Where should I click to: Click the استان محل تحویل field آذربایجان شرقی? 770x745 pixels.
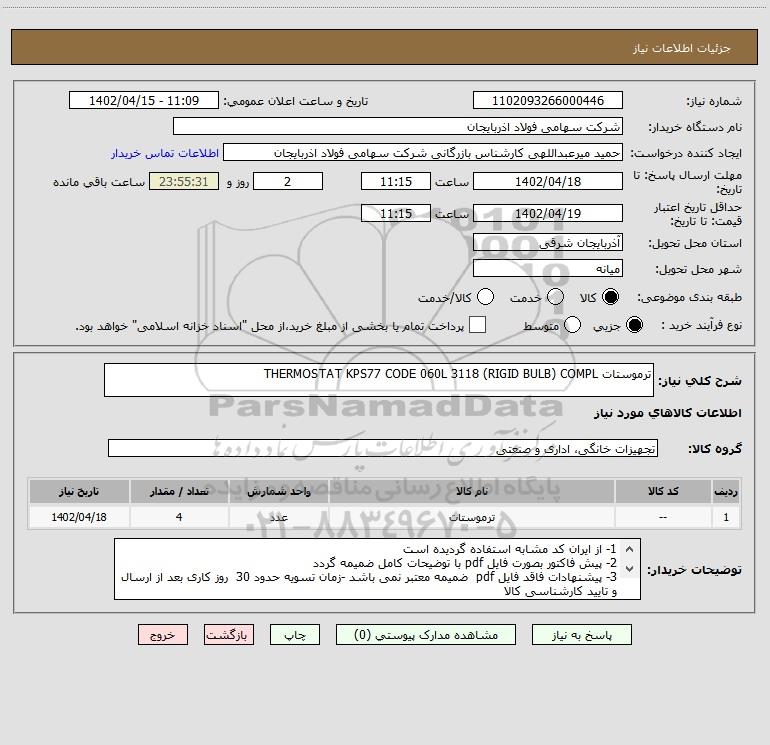548,243
